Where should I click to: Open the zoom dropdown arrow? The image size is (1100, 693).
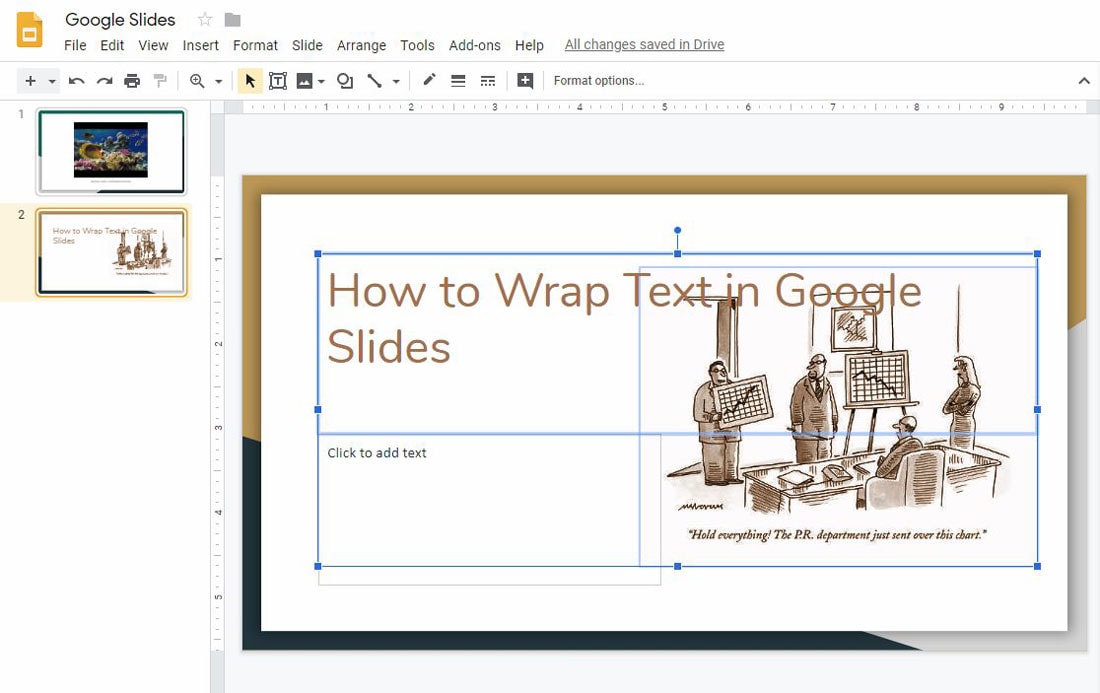point(218,82)
